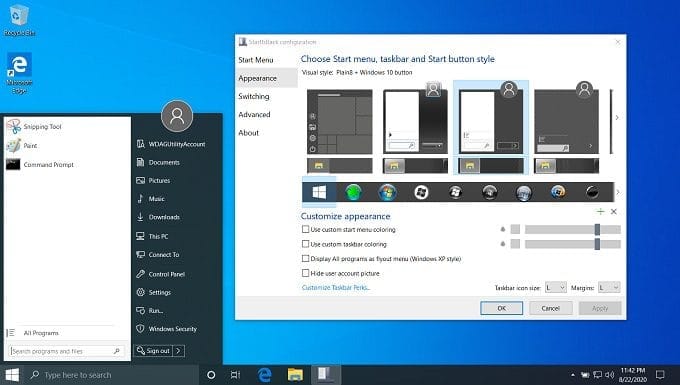Screen dimensions: 680x385
Task: Pick the Windows 7 colored orb start button
Action: pyautogui.click(x=387, y=192)
